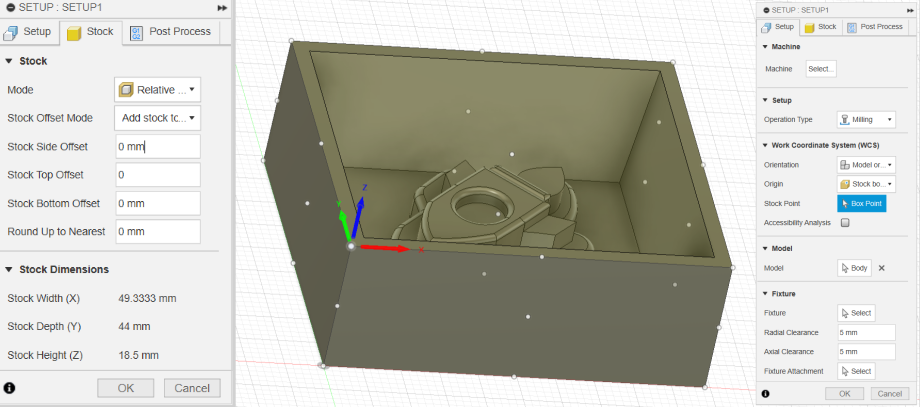Click Stock Depth 44 mm value
The width and height of the screenshot is (920, 407).
click(x=134, y=327)
